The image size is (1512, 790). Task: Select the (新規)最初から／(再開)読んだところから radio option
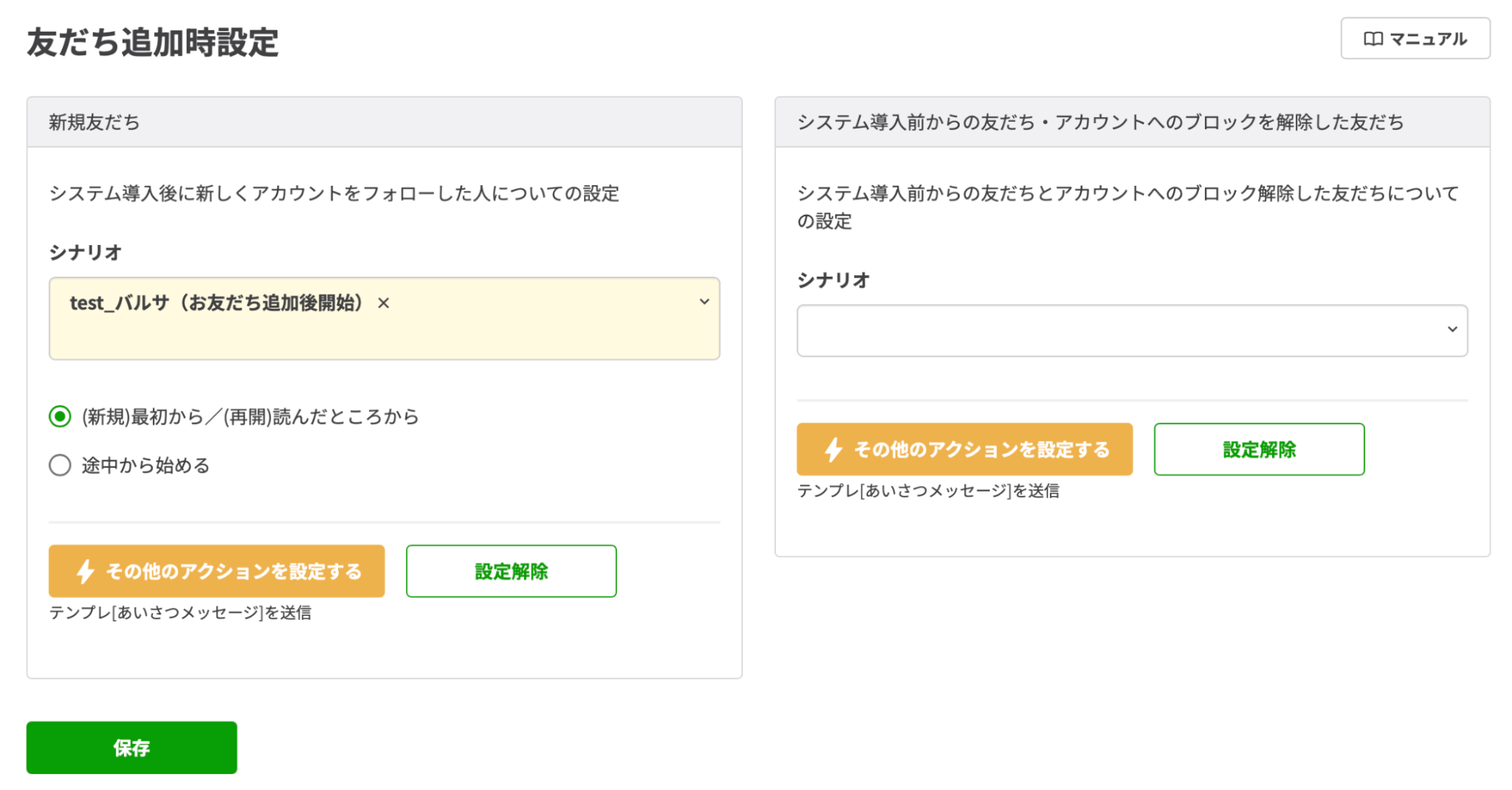pyautogui.click(x=60, y=416)
